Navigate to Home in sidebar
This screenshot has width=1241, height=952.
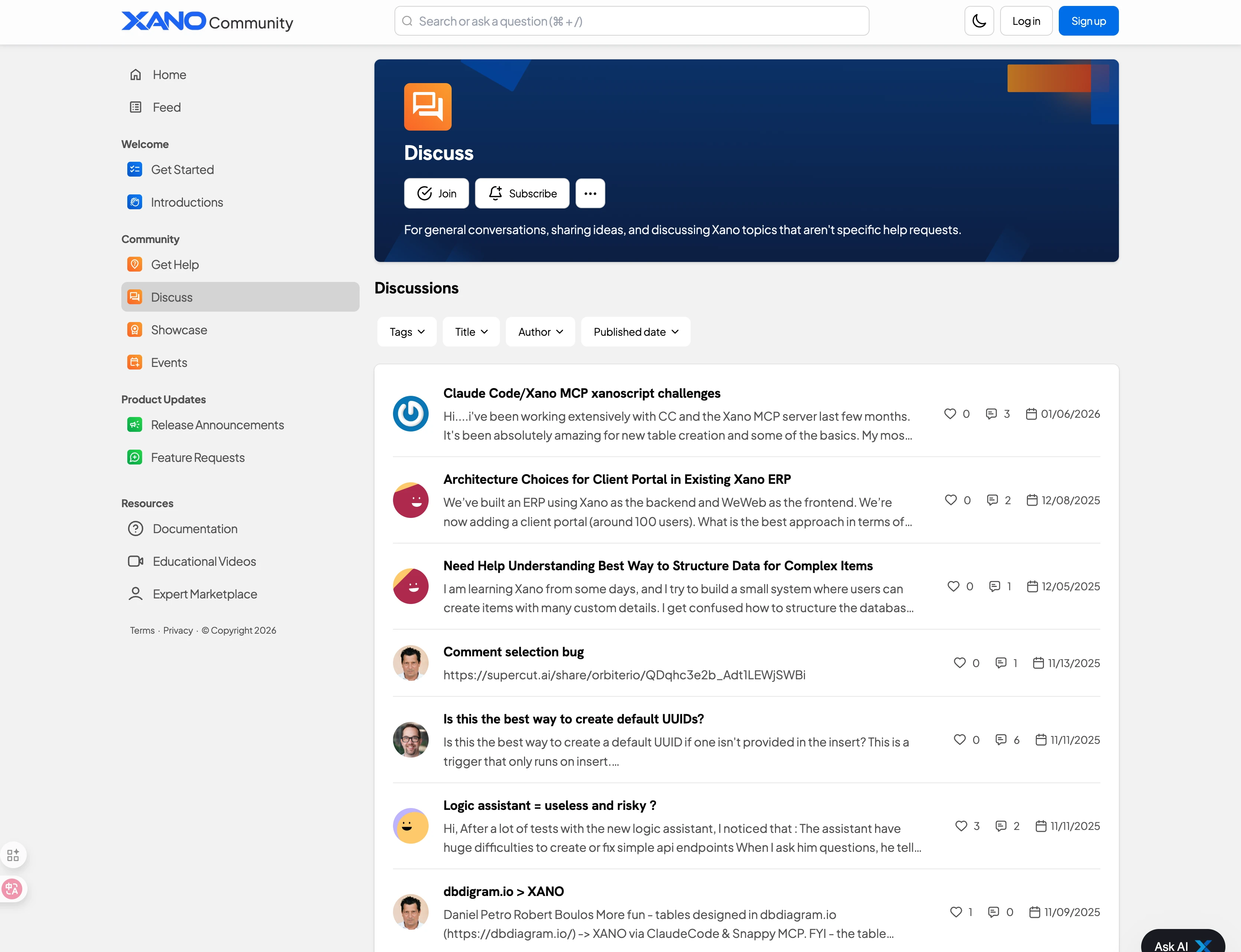(169, 75)
